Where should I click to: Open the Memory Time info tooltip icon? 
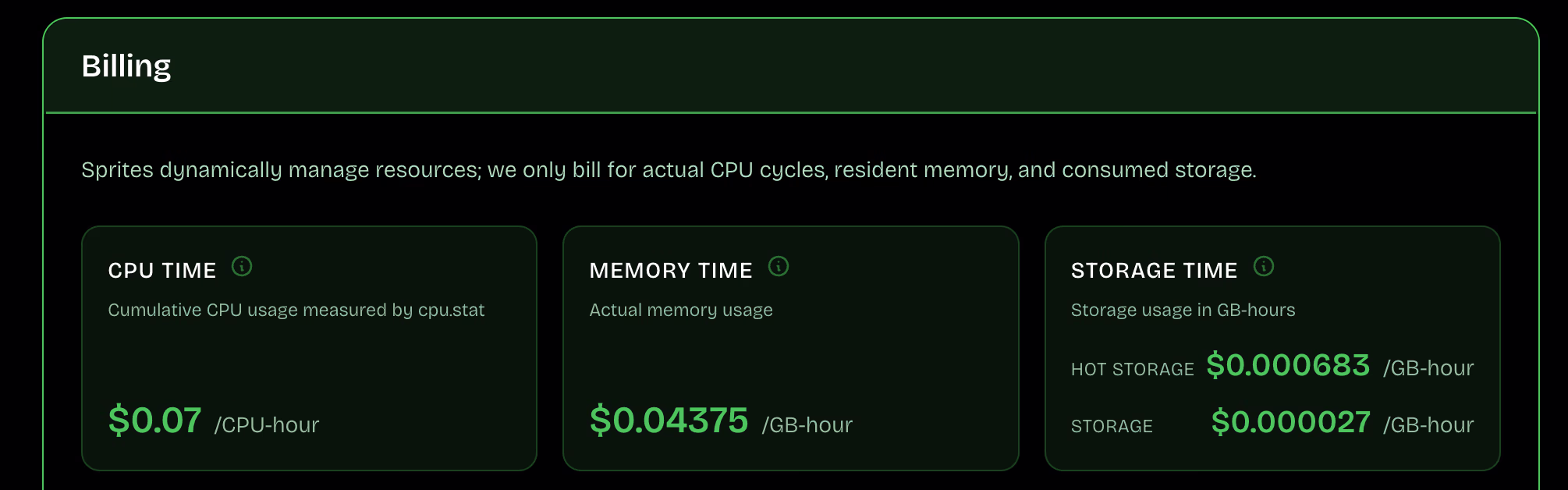777,266
